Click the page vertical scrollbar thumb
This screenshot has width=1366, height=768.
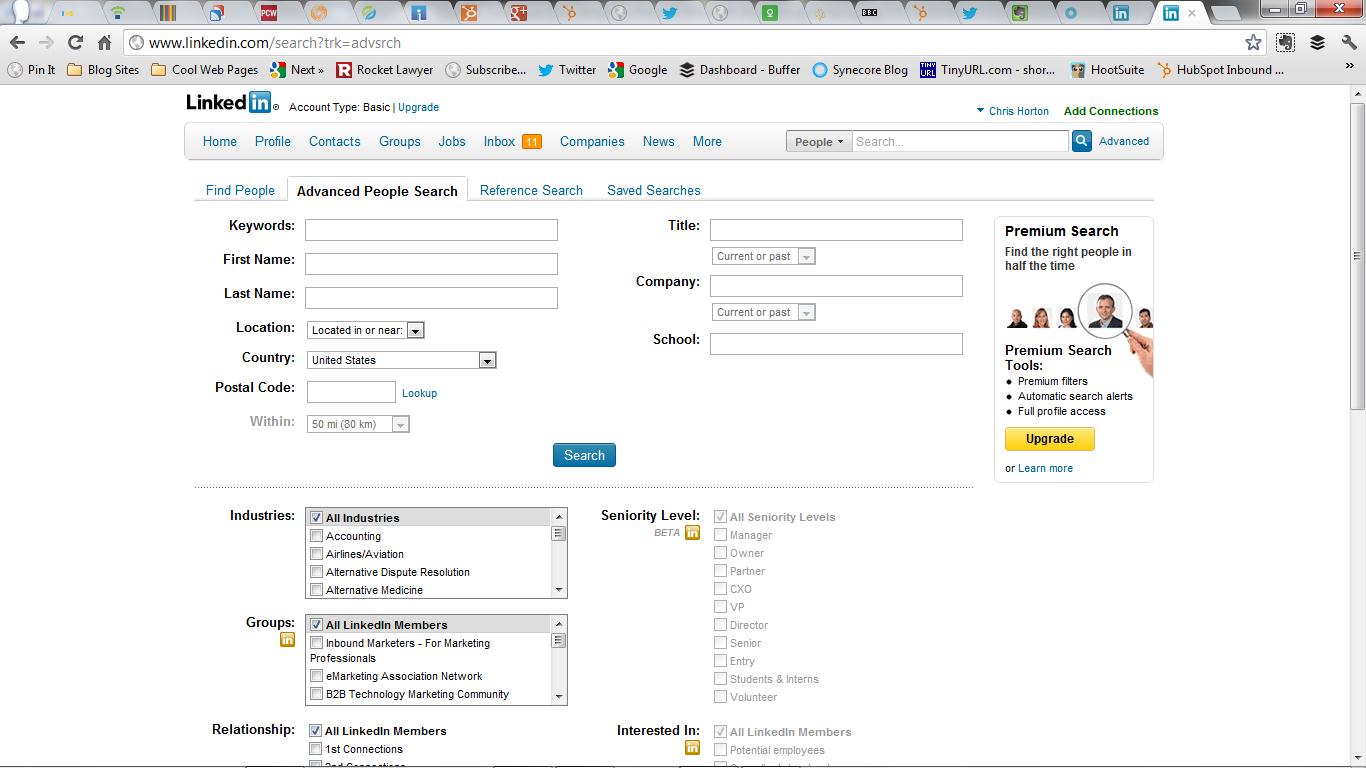(x=1357, y=255)
